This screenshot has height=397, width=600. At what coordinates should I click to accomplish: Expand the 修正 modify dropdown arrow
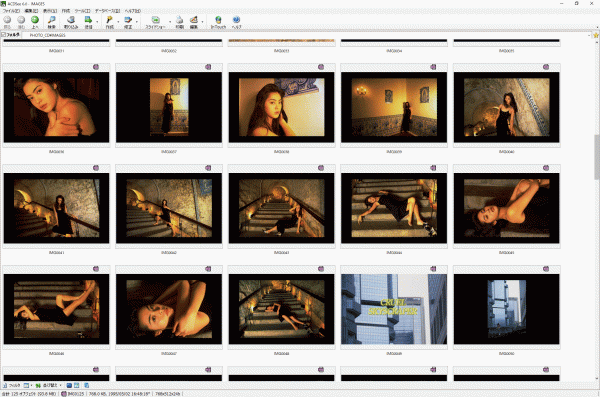point(136,22)
